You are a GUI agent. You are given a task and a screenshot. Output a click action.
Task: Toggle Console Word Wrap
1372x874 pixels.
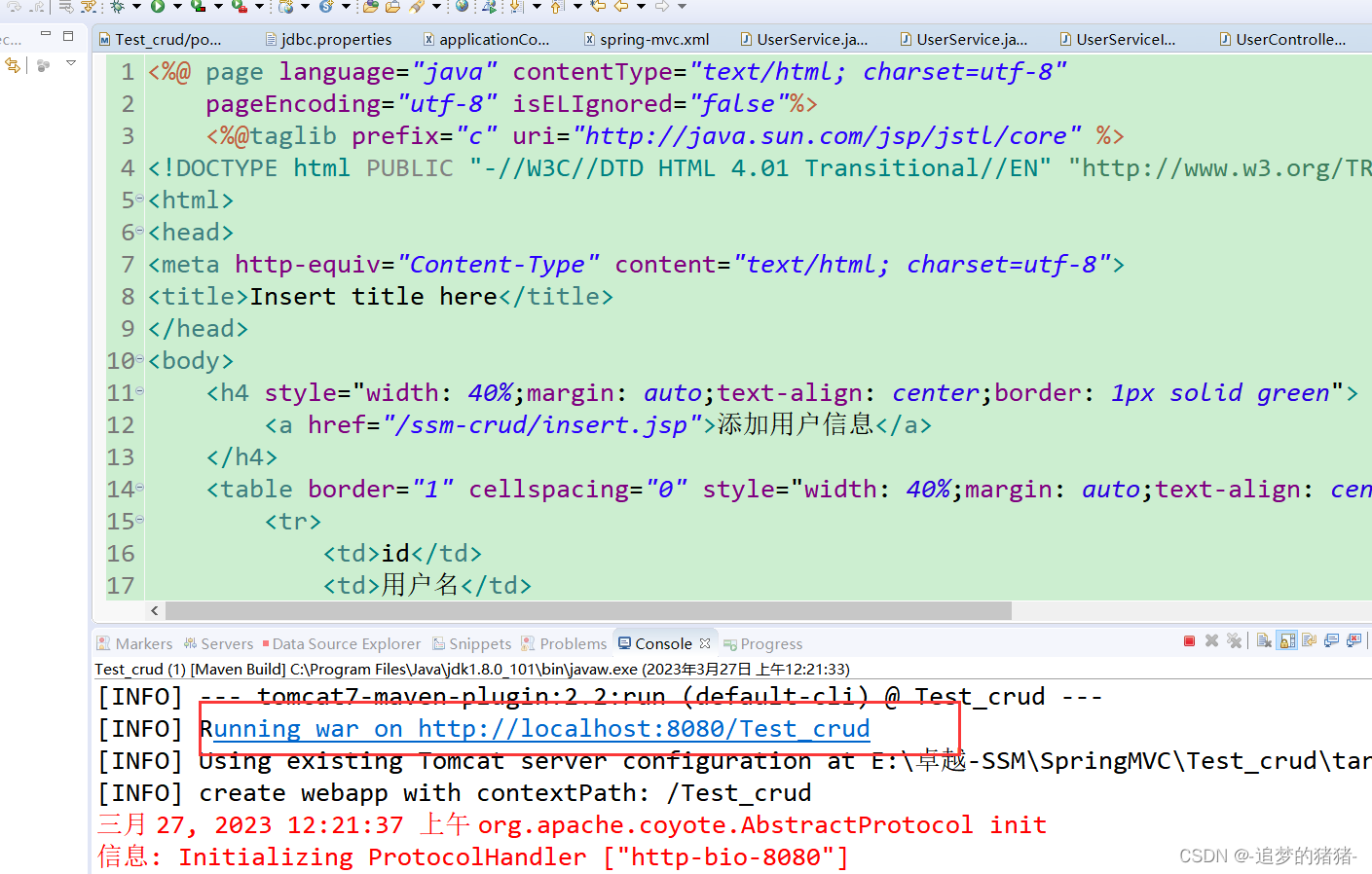(1309, 640)
